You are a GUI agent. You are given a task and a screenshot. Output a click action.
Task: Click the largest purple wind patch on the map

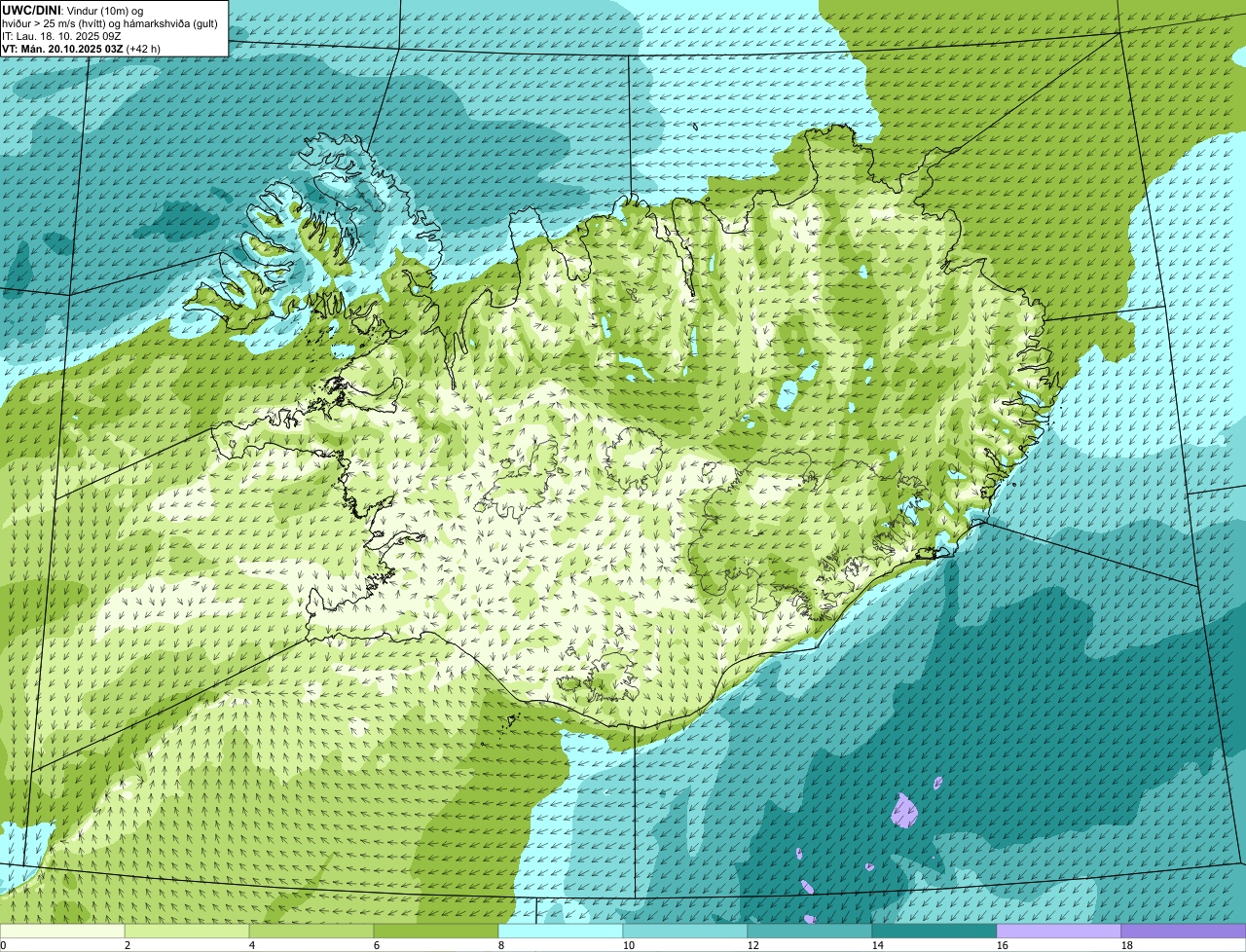coord(905,810)
